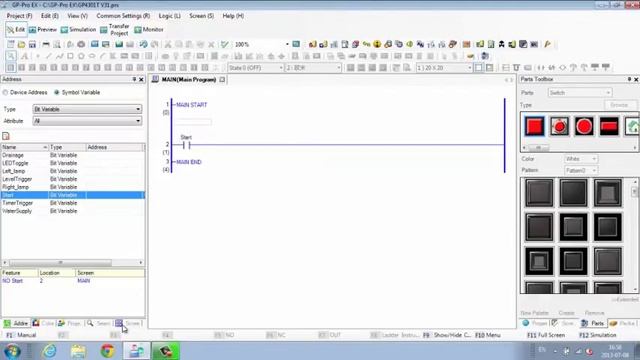Choose the red wide rectangle switch shape

pyautogui.click(x=609, y=126)
